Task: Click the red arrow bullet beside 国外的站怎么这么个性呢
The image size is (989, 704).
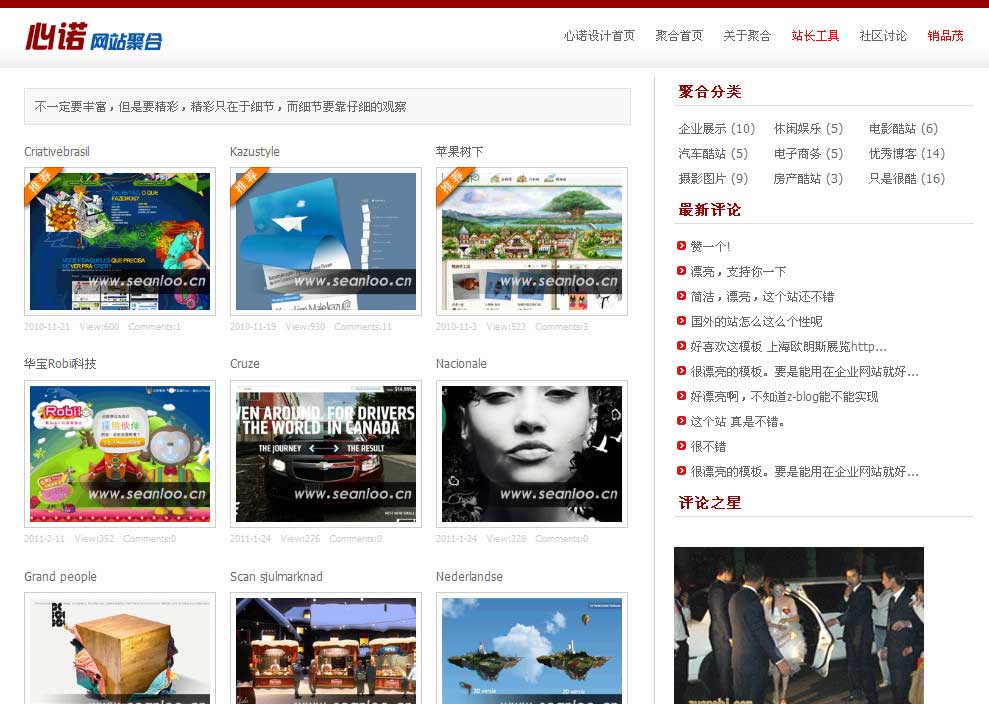Action: click(x=681, y=321)
